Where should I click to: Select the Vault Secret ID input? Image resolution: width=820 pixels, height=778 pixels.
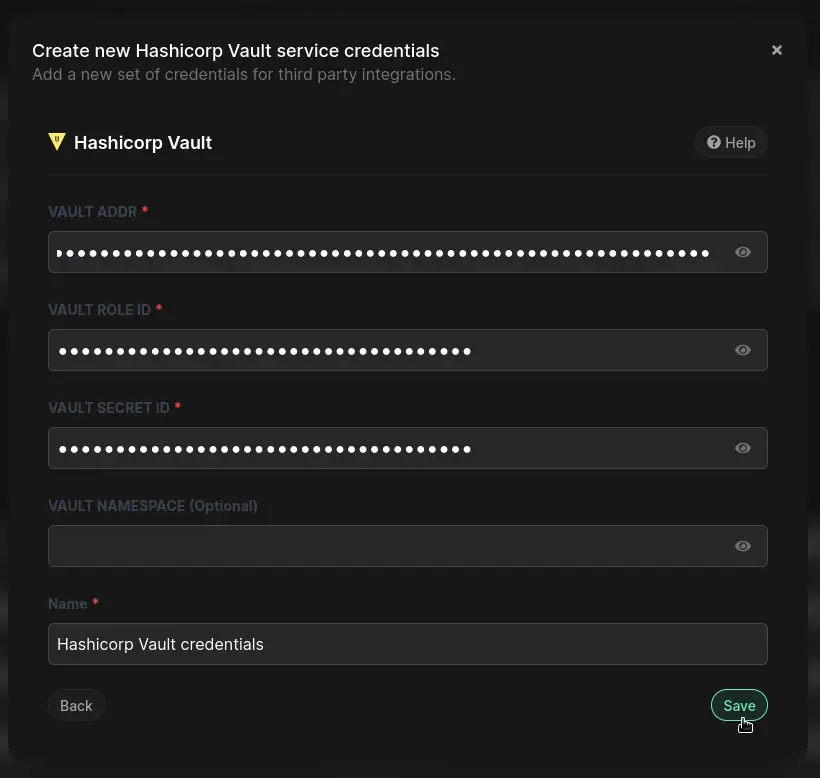point(385,448)
